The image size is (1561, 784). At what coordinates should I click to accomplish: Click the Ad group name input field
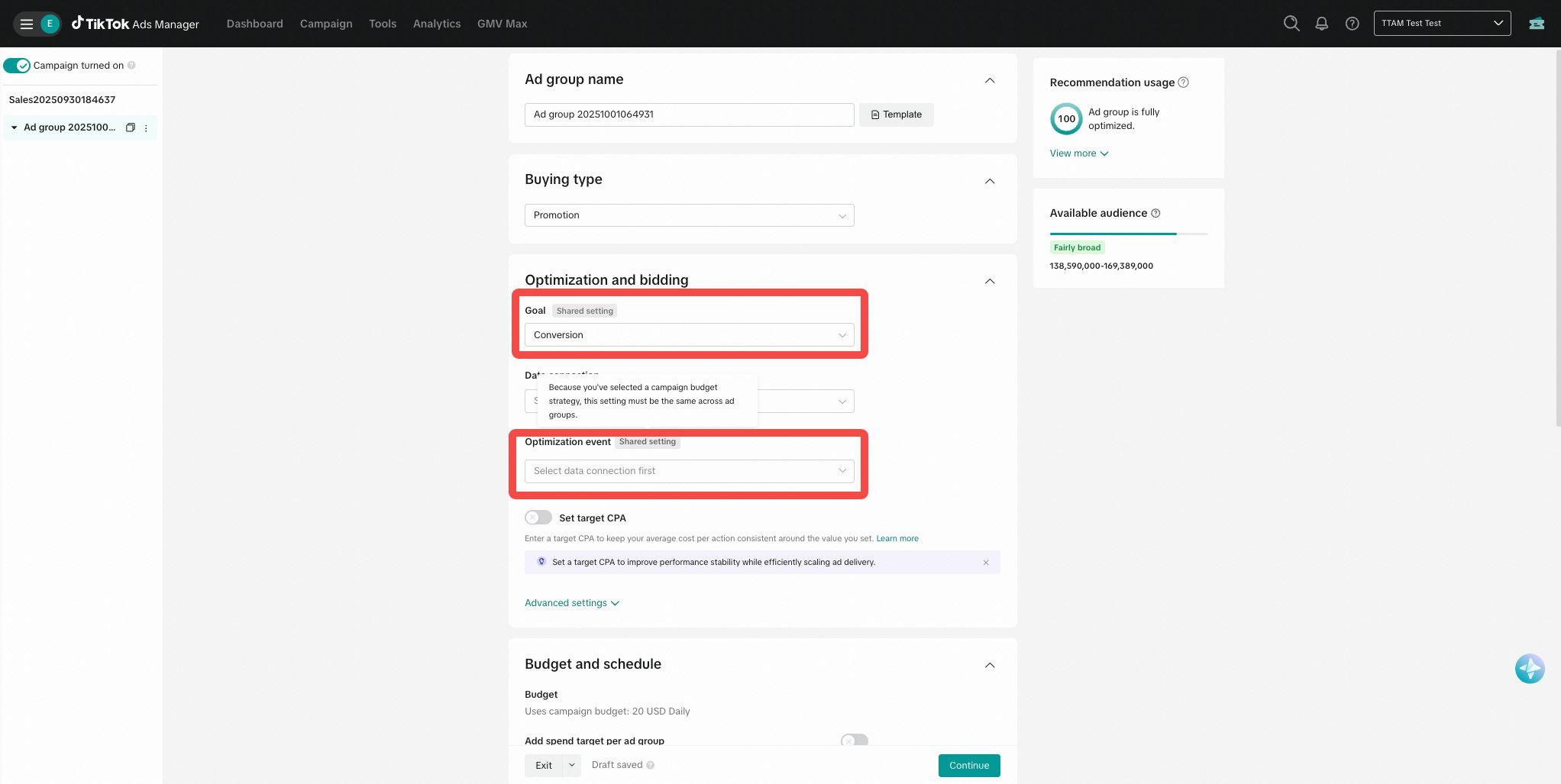point(689,115)
